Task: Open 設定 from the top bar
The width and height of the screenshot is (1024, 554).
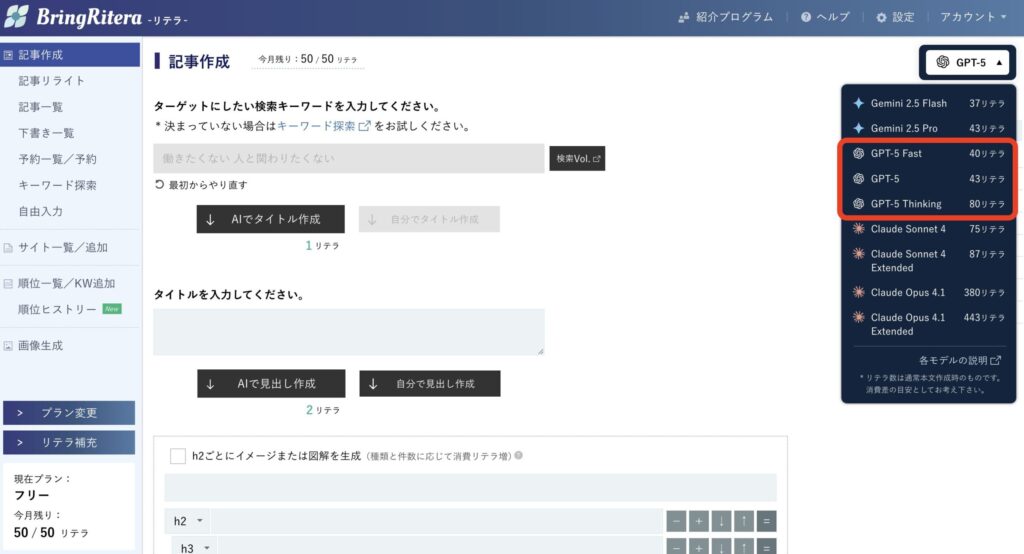Action: [x=895, y=17]
